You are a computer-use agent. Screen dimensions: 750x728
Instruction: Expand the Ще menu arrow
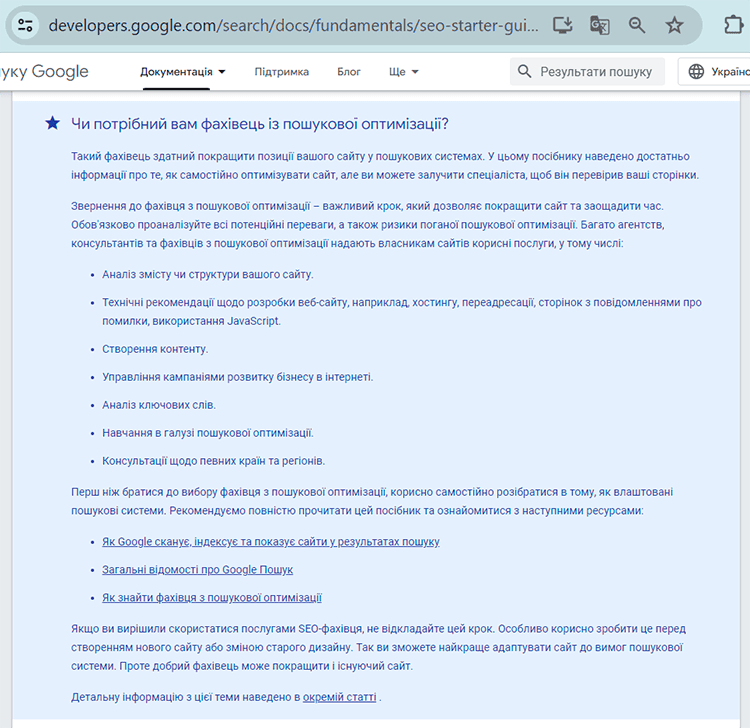pos(415,72)
